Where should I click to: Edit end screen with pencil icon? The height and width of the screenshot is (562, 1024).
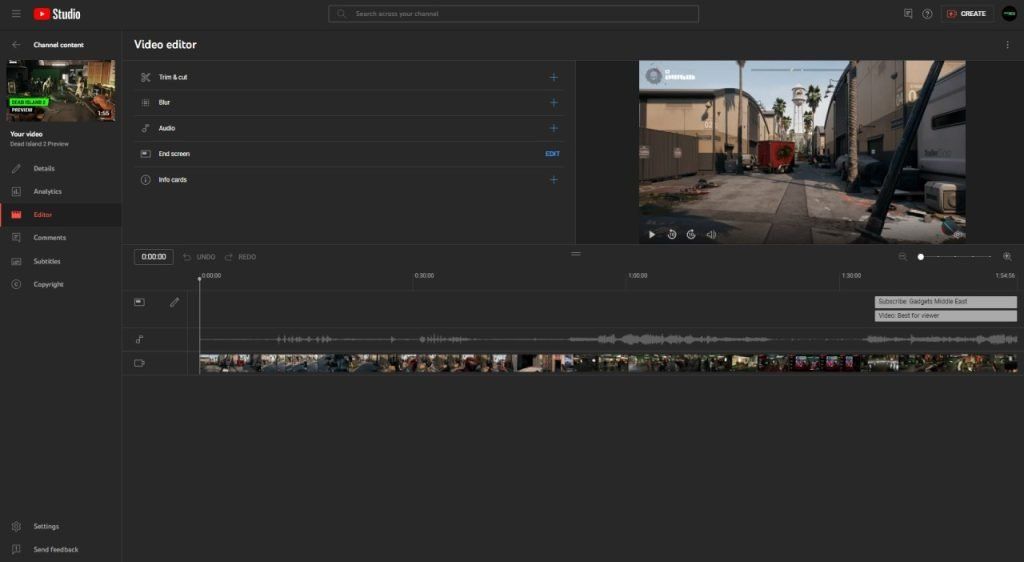coord(174,302)
